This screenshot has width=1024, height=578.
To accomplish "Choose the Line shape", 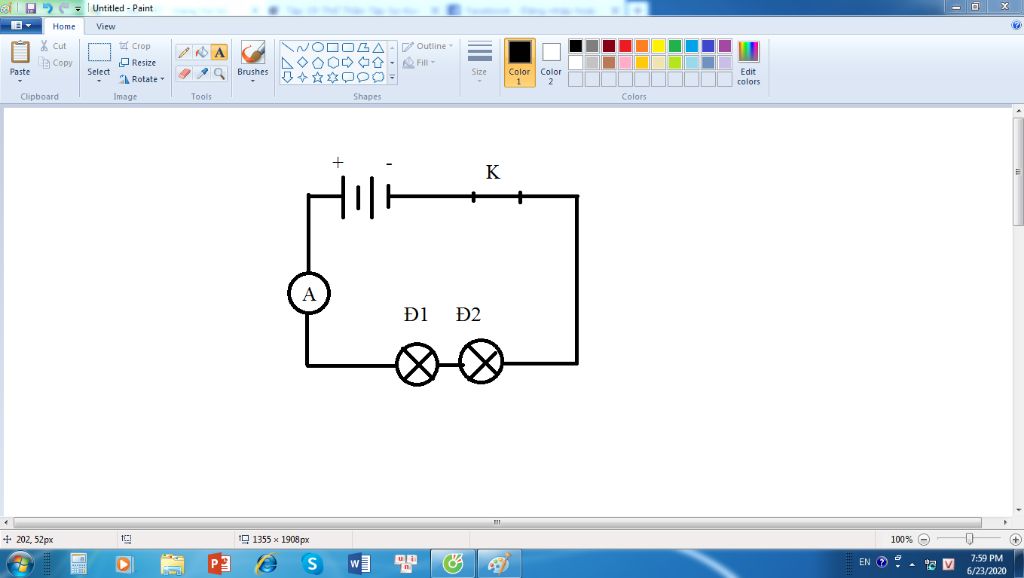I will (x=287, y=48).
